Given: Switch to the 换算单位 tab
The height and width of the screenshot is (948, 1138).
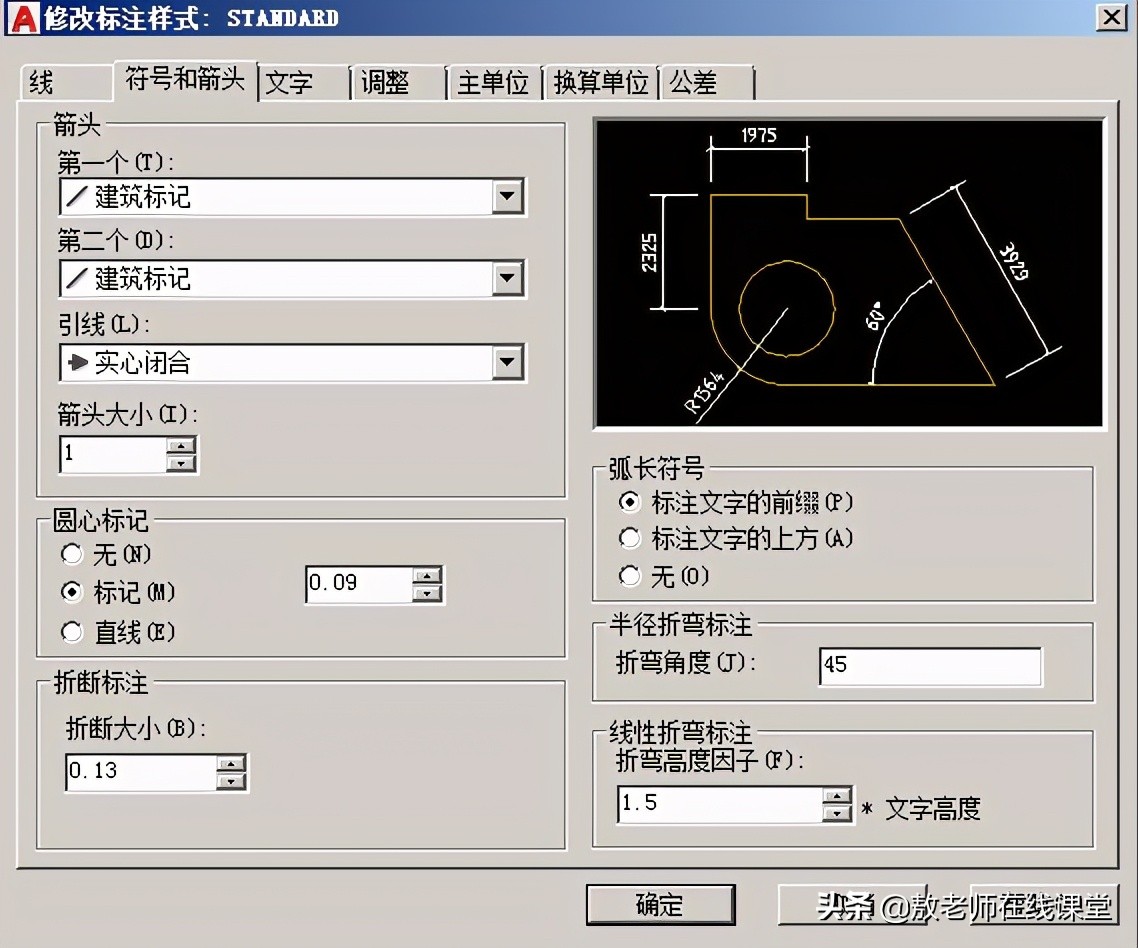Looking at the screenshot, I should coord(599,83).
